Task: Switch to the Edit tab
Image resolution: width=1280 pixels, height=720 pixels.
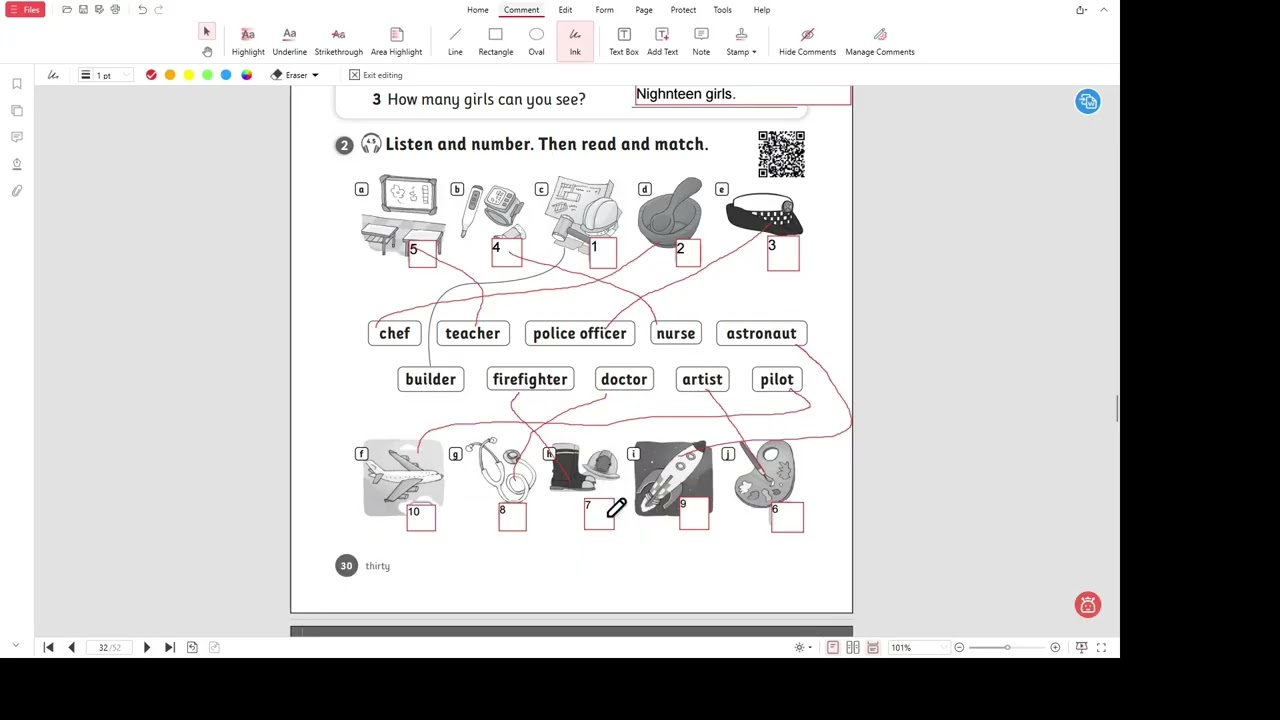Action: coord(565,10)
